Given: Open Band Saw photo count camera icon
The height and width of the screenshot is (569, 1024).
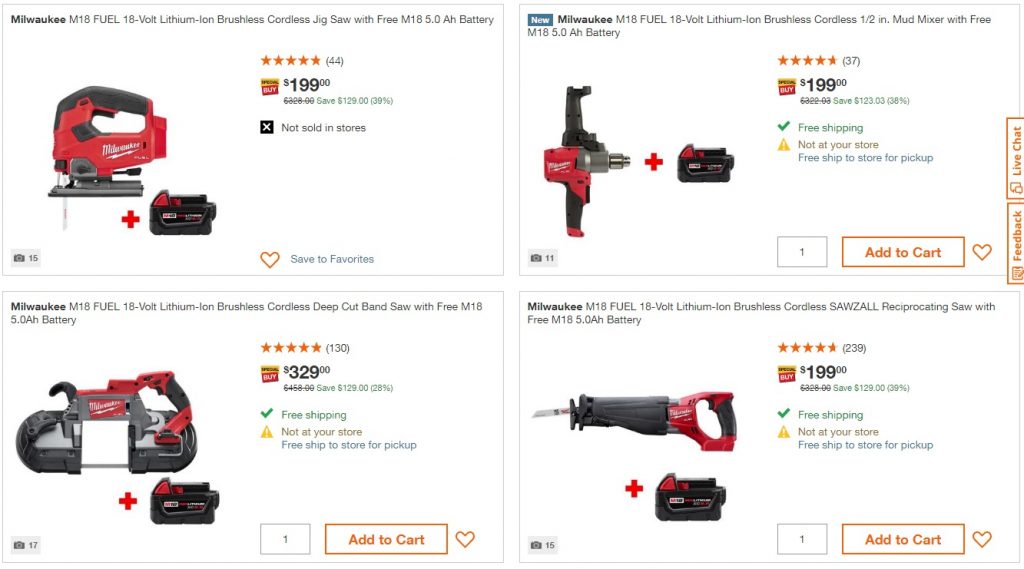Looking at the screenshot, I should click(26, 545).
